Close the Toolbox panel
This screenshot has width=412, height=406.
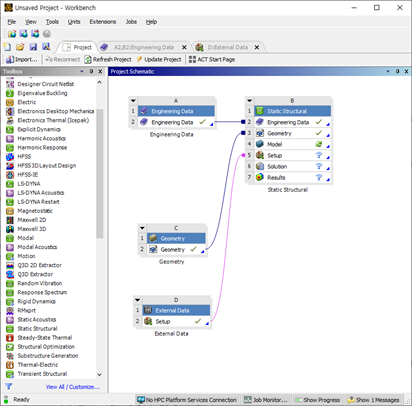pyautogui.click(x=100, y=71)
